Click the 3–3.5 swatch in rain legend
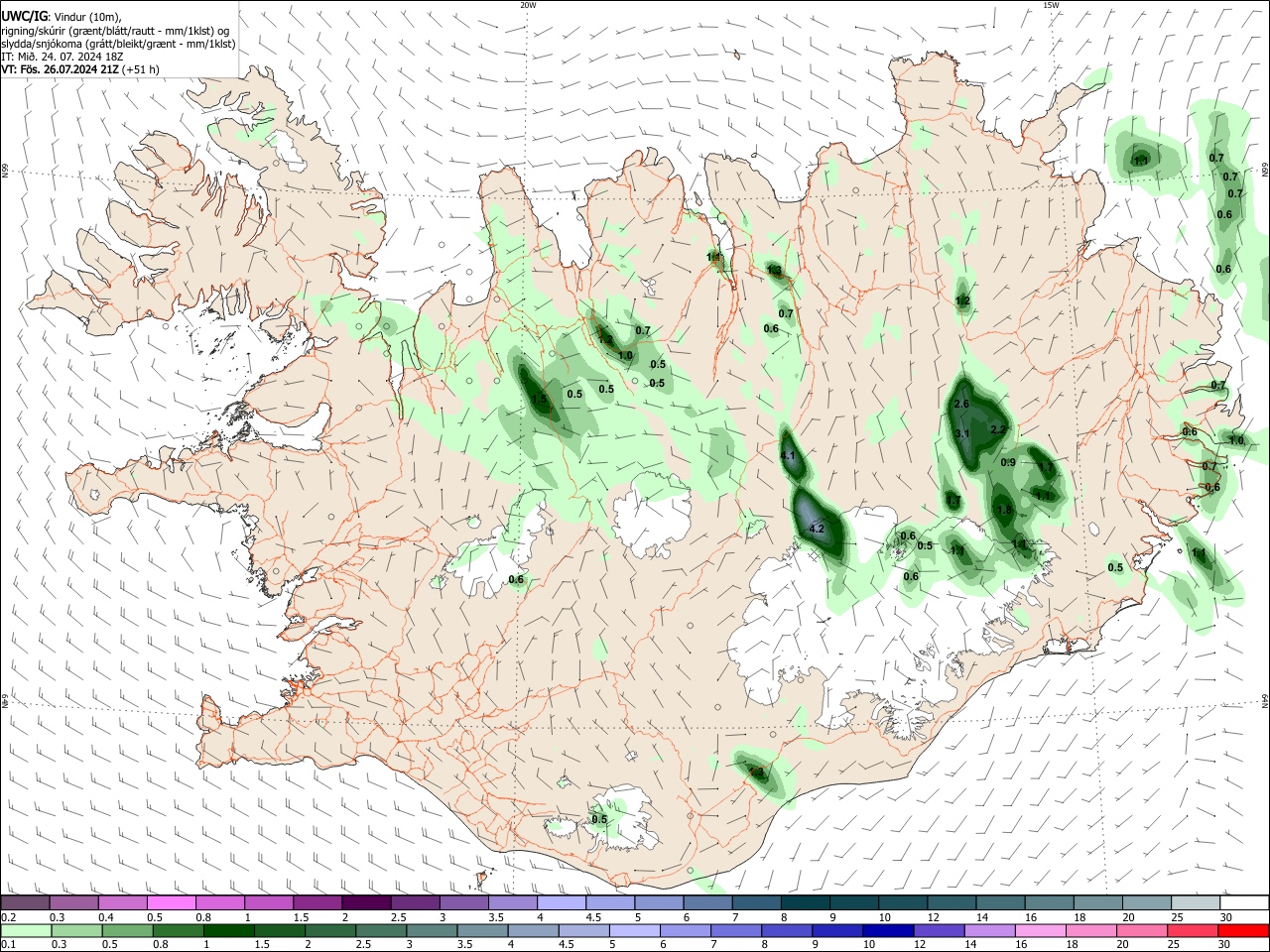Screen dimensions: 1270x952 tap(431, 930)
